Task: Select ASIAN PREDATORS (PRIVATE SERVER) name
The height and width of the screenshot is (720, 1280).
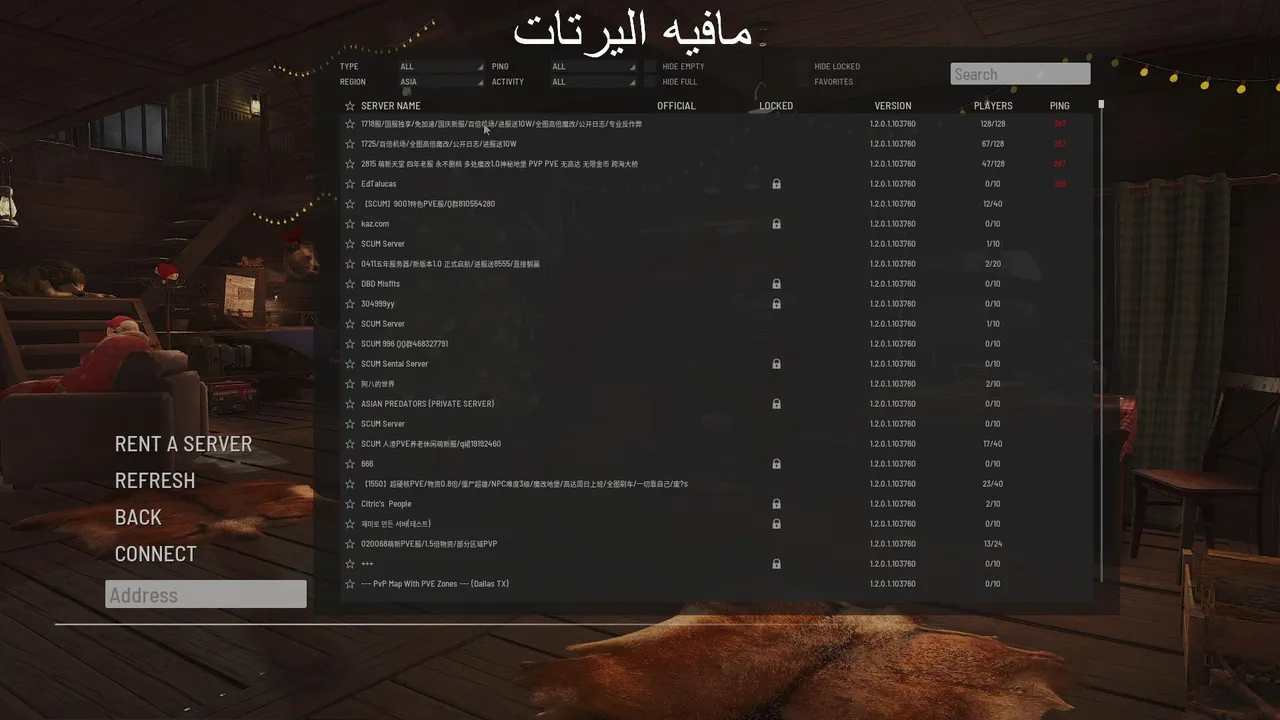Action: [x=428, y=404]
